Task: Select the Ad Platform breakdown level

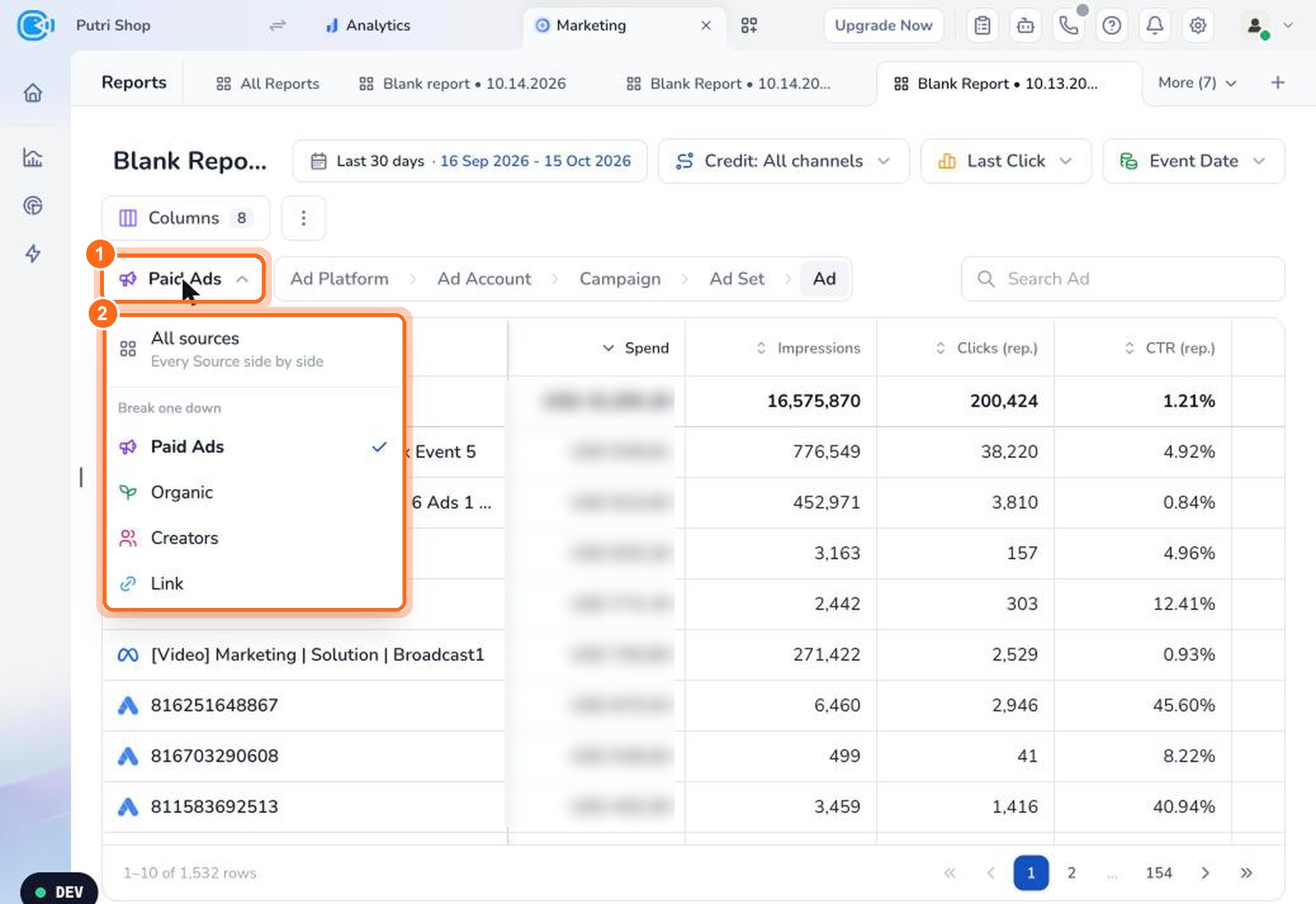Action: [x=339, y=279]
